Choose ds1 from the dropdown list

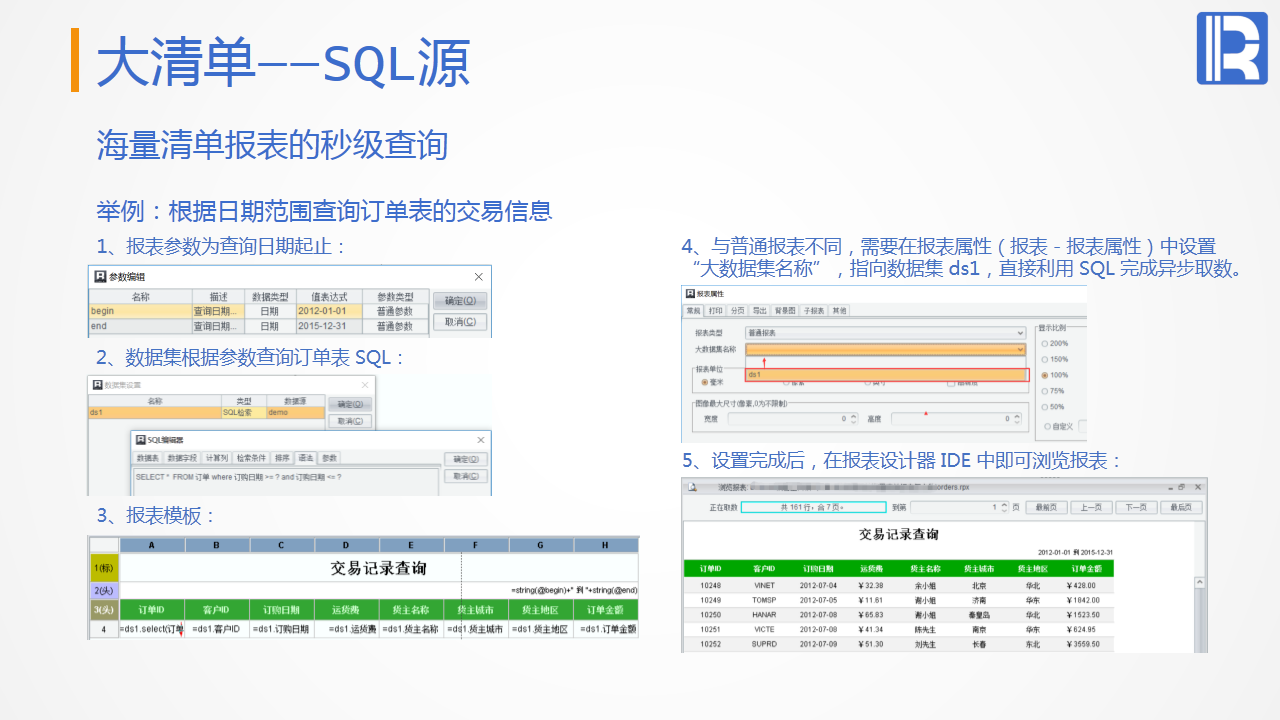tap(886, 374)
